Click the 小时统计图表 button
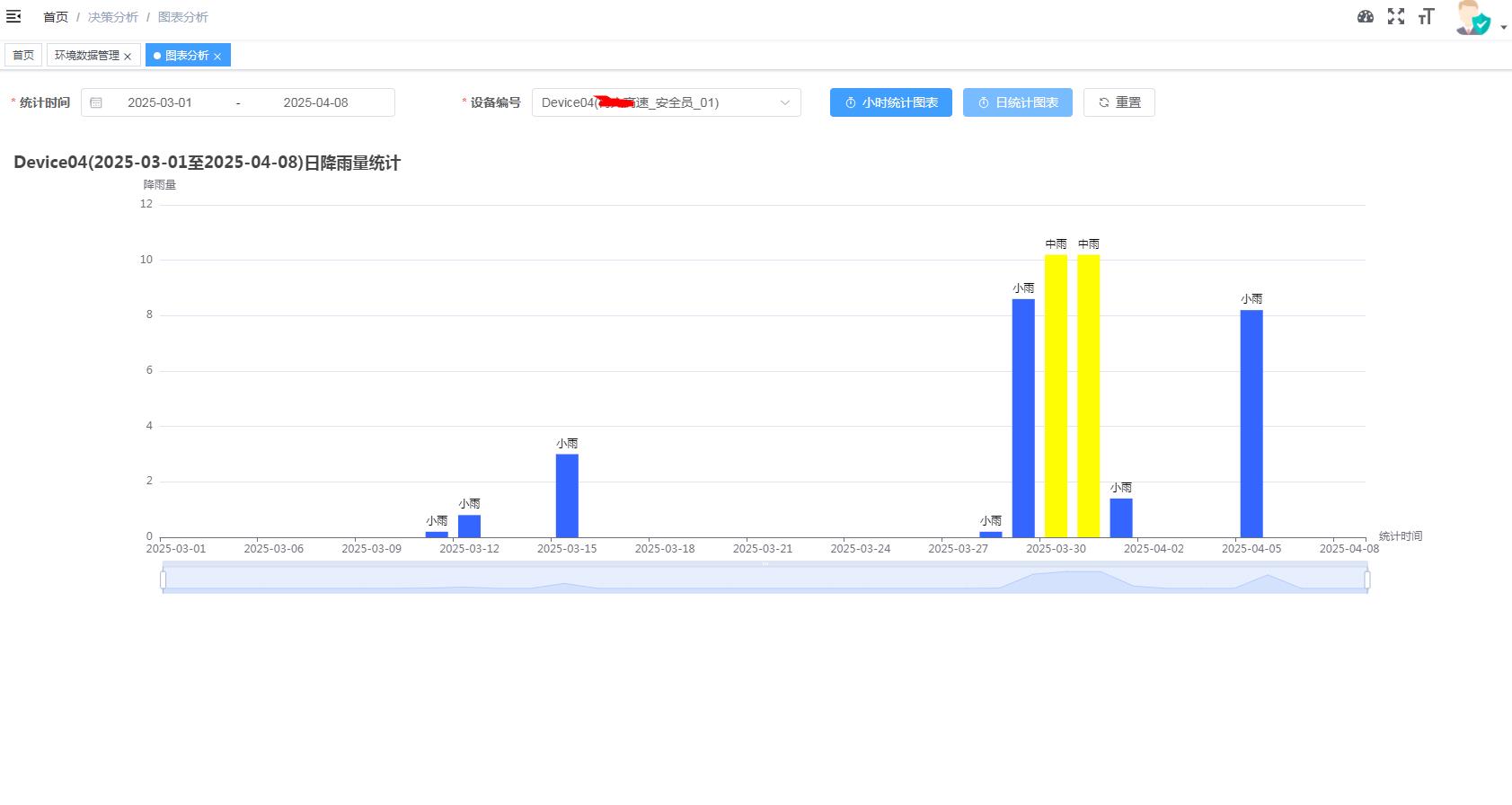 point(890,102)
